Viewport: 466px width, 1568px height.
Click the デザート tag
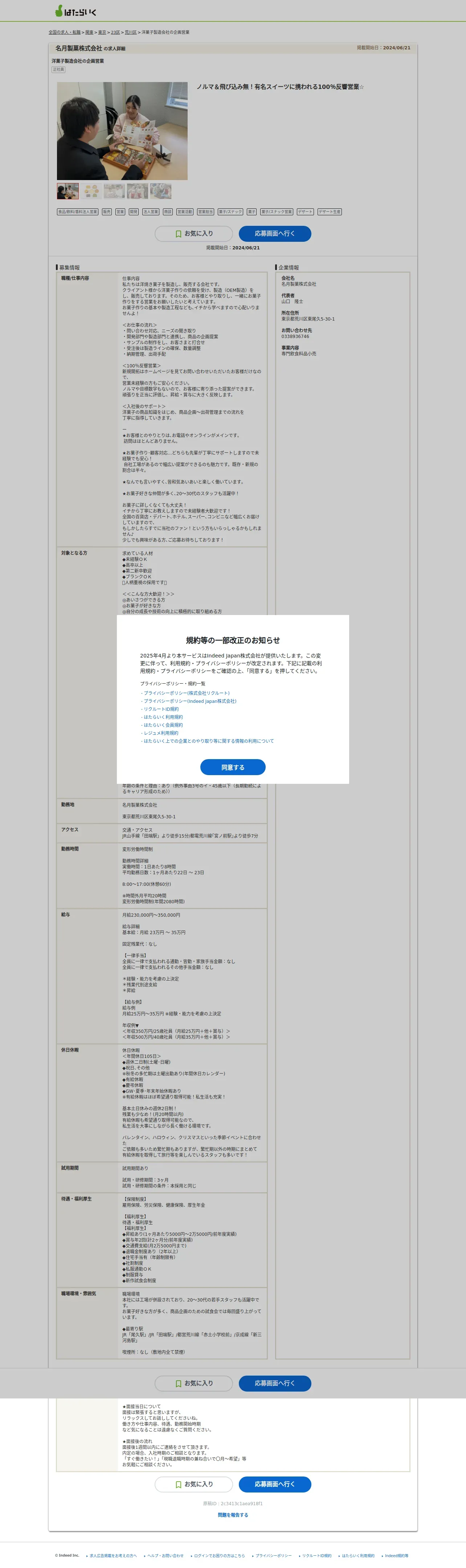305,212
